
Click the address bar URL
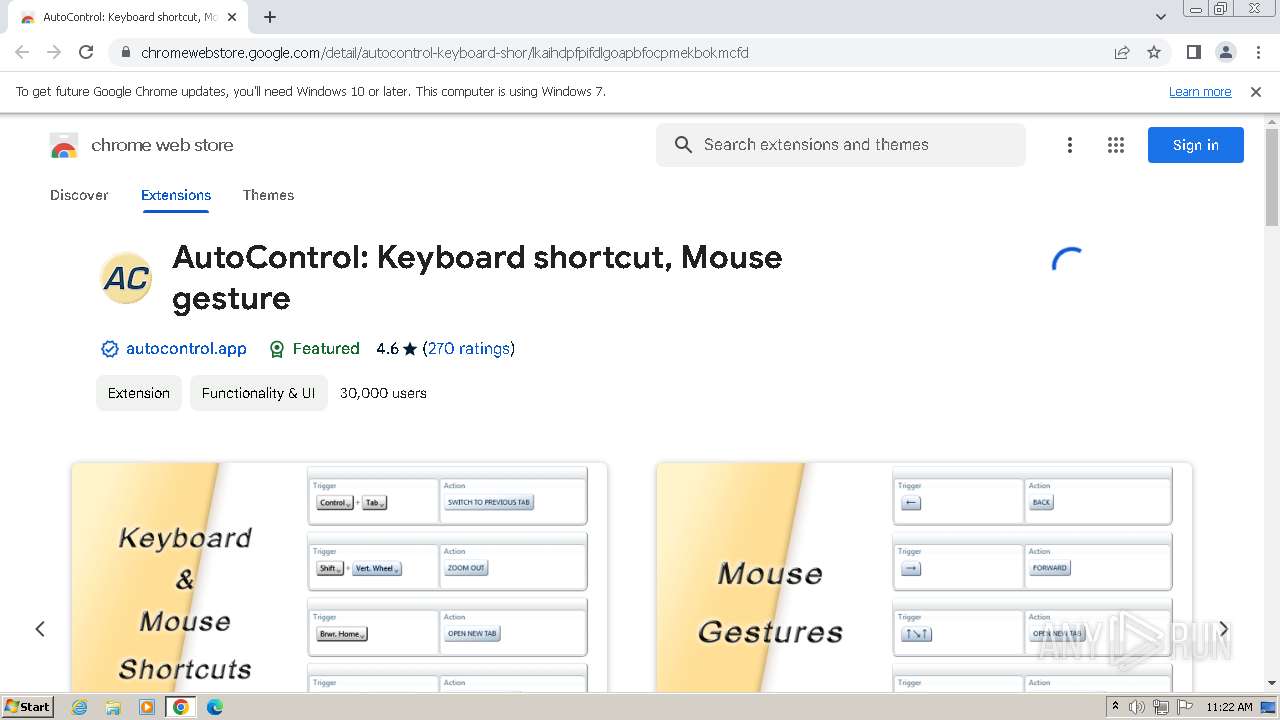[x=445, y=52]
